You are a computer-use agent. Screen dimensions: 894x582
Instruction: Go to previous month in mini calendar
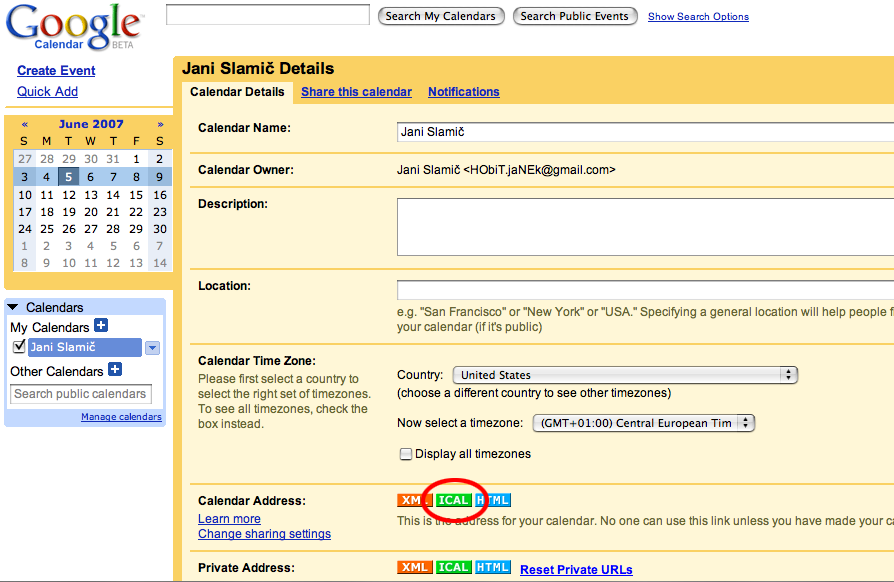24,125
